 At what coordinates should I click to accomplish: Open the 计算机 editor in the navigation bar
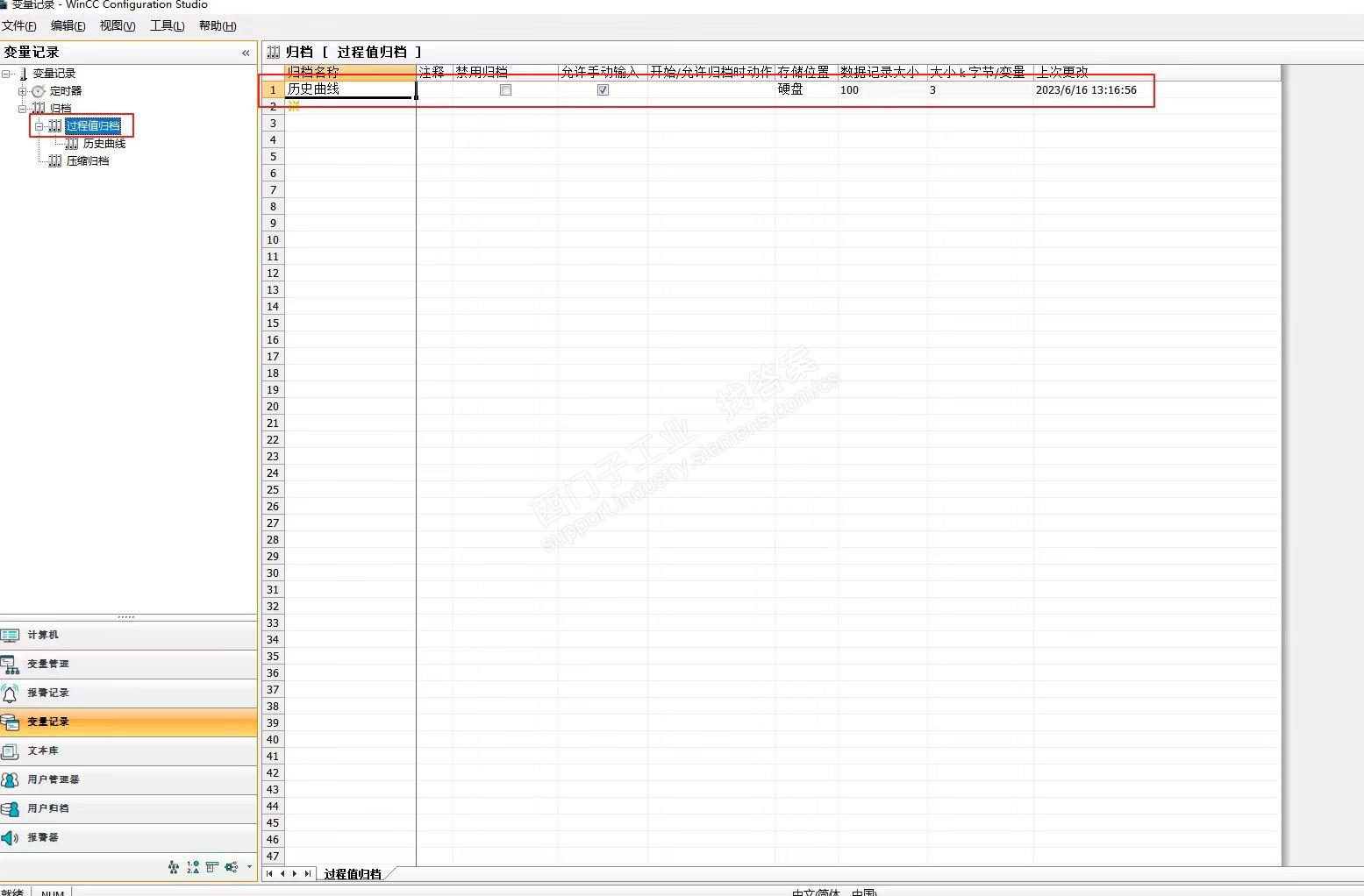pos(128,635)
